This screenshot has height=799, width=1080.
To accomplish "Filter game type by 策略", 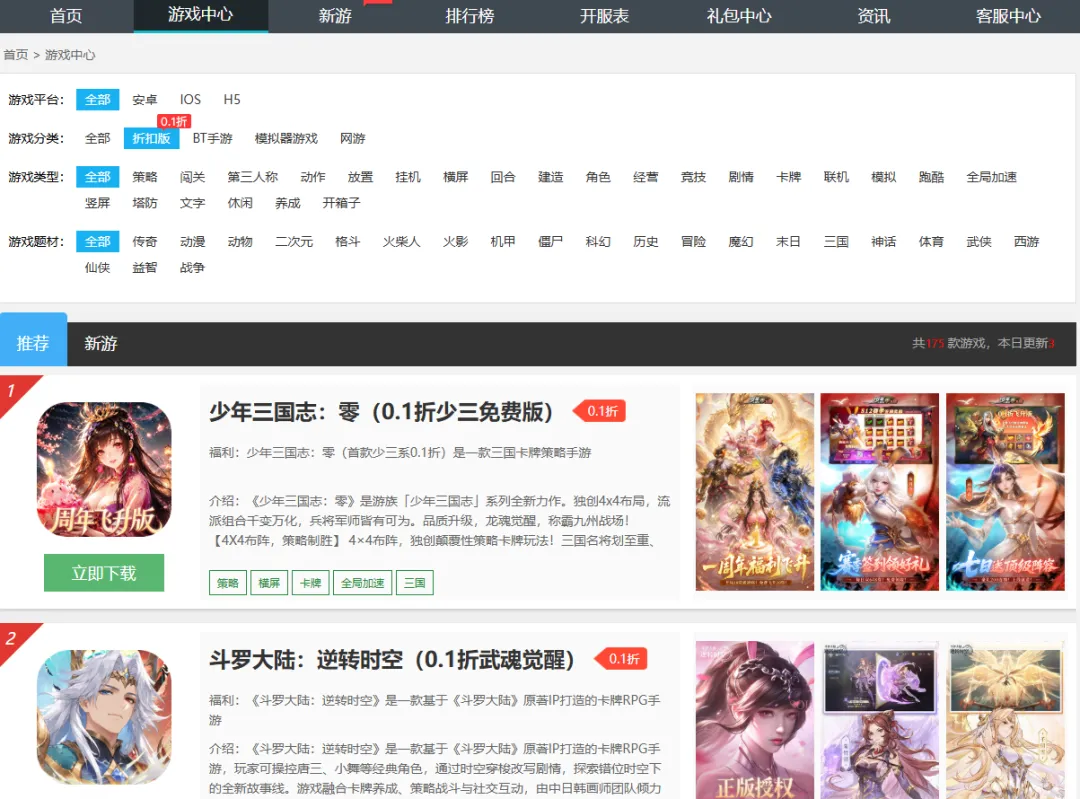I will tap(145, 177).
